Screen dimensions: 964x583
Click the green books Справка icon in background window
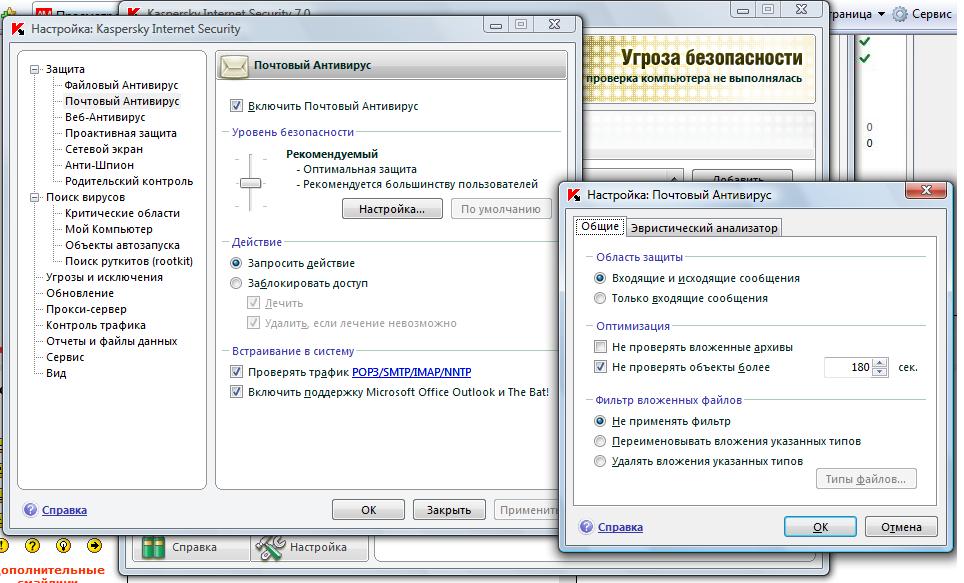[153, 547]
